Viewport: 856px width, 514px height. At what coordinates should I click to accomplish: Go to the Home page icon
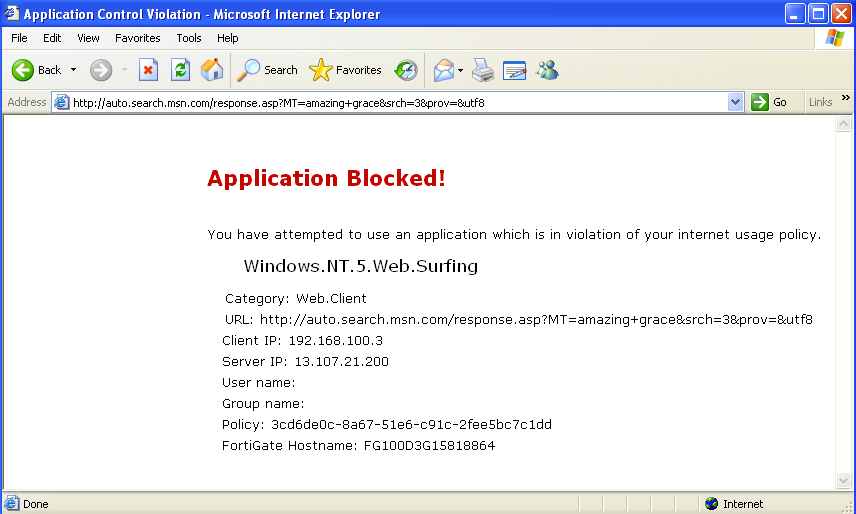(x=212, y=70)
